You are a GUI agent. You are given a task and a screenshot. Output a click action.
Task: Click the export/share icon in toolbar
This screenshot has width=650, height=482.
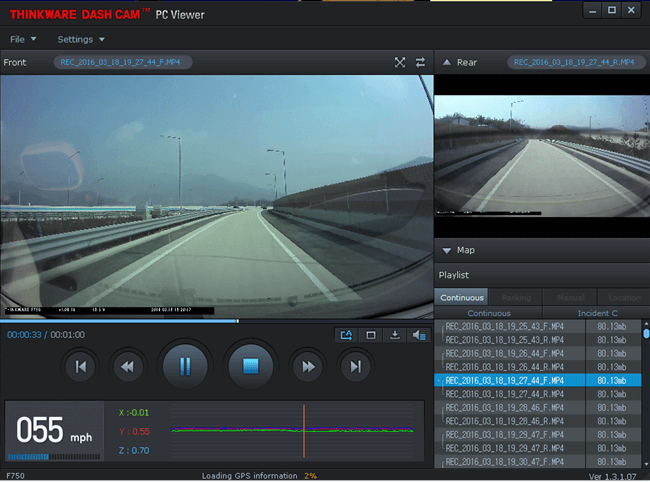[346, 335]
